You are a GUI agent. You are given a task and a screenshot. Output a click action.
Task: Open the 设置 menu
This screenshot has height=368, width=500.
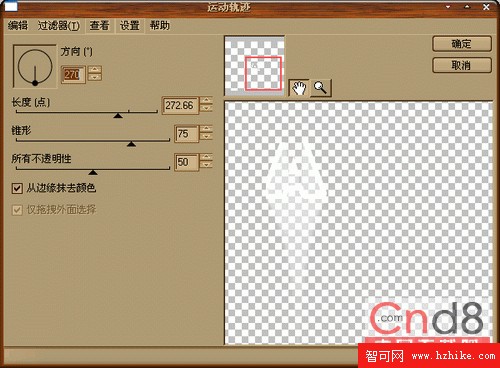click(x=129, y=25)
